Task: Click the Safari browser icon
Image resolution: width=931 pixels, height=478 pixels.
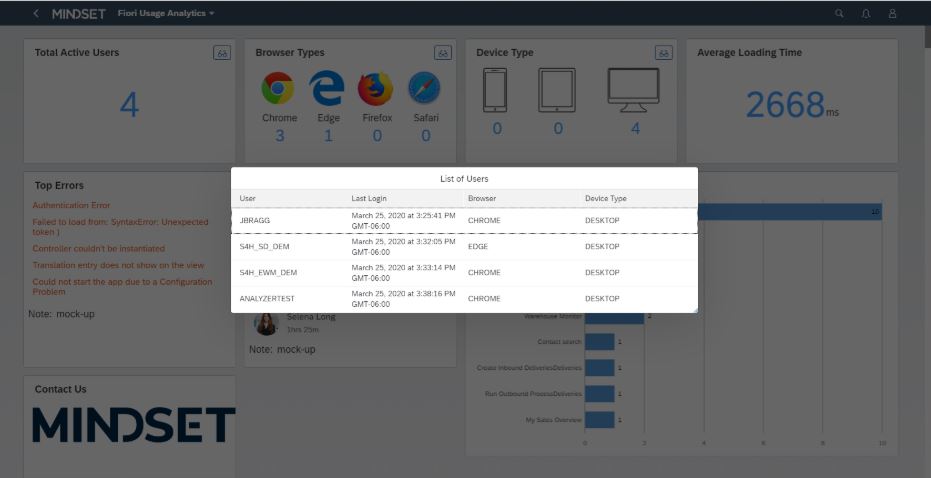Action: click(x=425, y=88)
